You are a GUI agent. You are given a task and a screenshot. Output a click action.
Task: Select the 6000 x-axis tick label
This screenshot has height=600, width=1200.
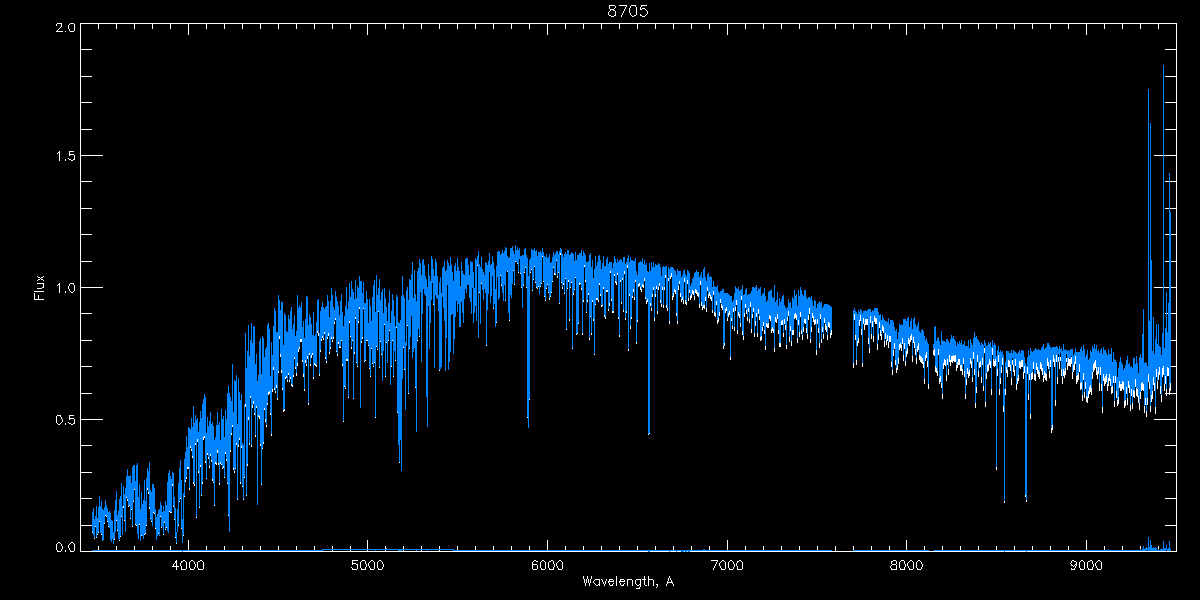pyautogui.click(x=547, y=563)
